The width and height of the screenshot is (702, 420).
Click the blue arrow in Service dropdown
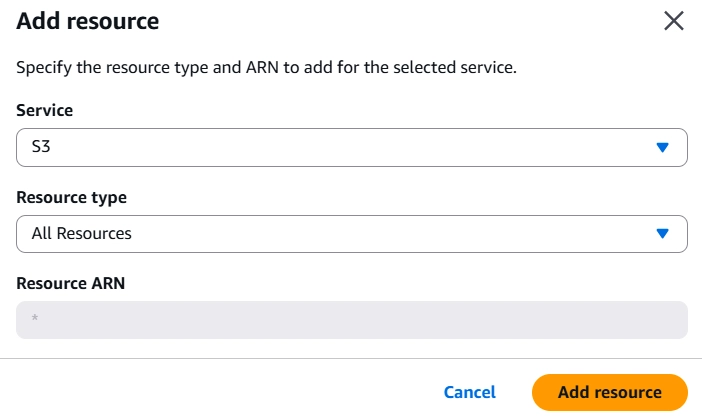click(x=661, y=147)
